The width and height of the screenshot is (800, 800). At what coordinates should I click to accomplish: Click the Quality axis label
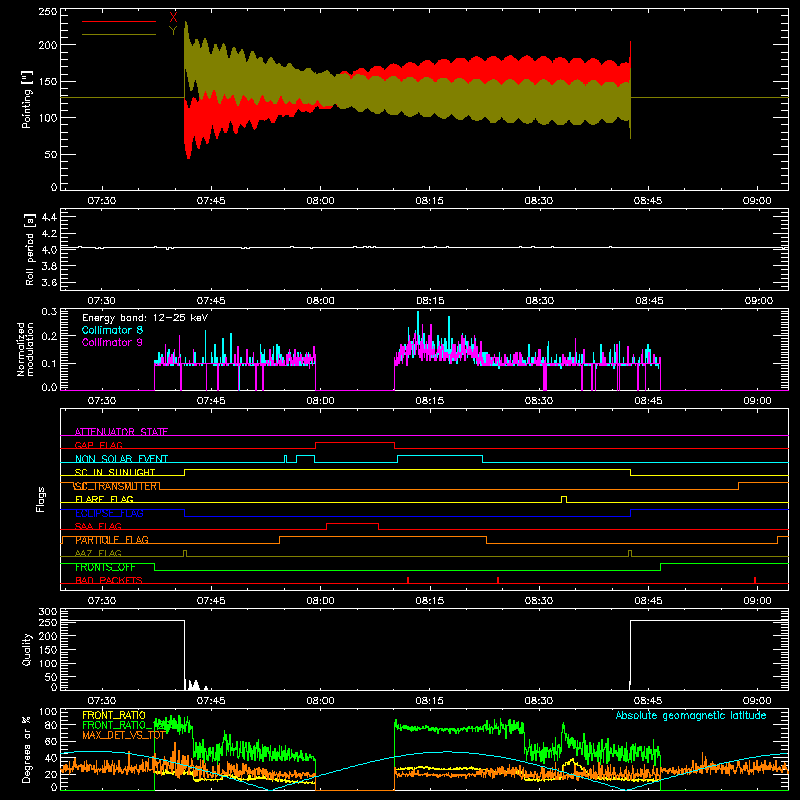27,649
